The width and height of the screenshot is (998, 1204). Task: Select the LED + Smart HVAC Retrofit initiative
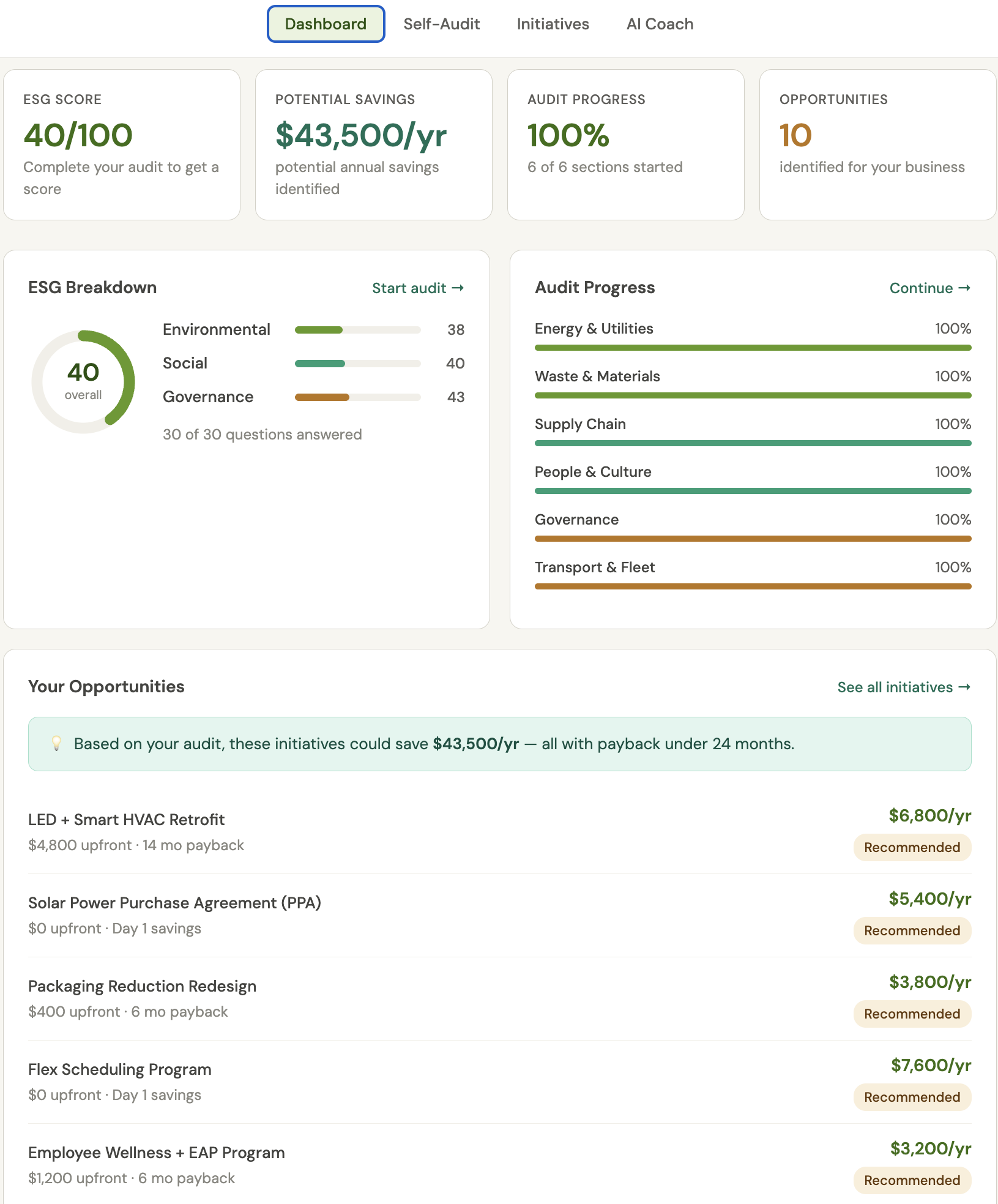coord(499,832)
